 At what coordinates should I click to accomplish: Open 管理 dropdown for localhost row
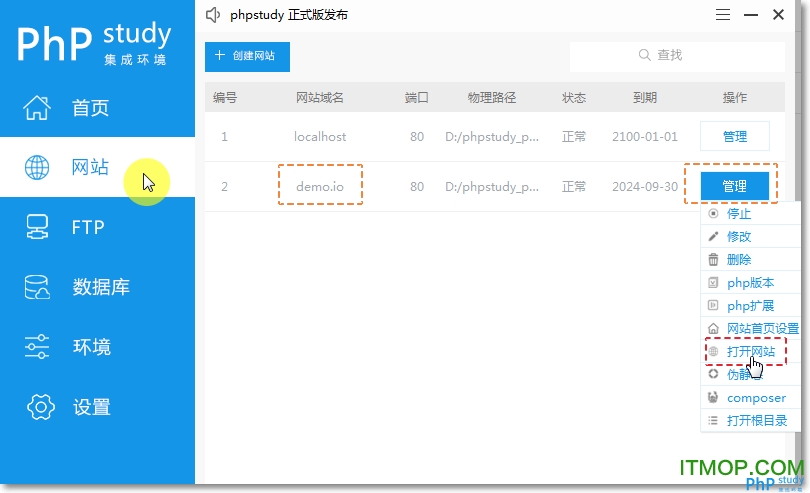pos(735,136)
